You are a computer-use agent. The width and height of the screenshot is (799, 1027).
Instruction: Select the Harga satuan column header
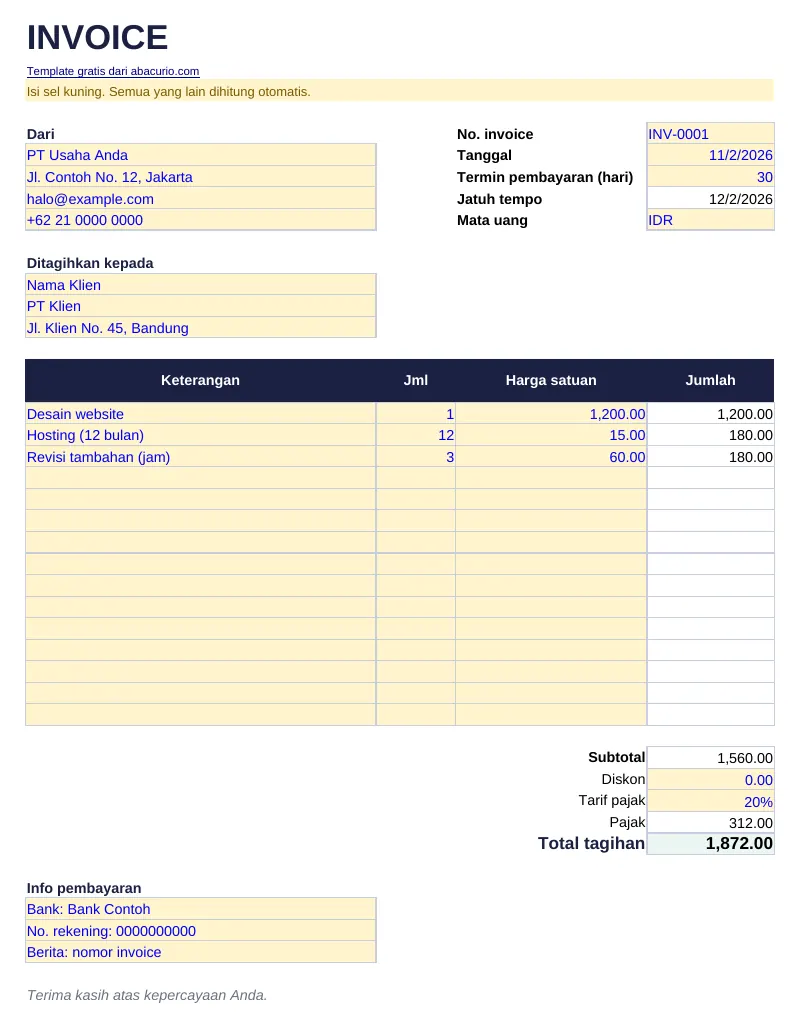click(x=551, y=380)
